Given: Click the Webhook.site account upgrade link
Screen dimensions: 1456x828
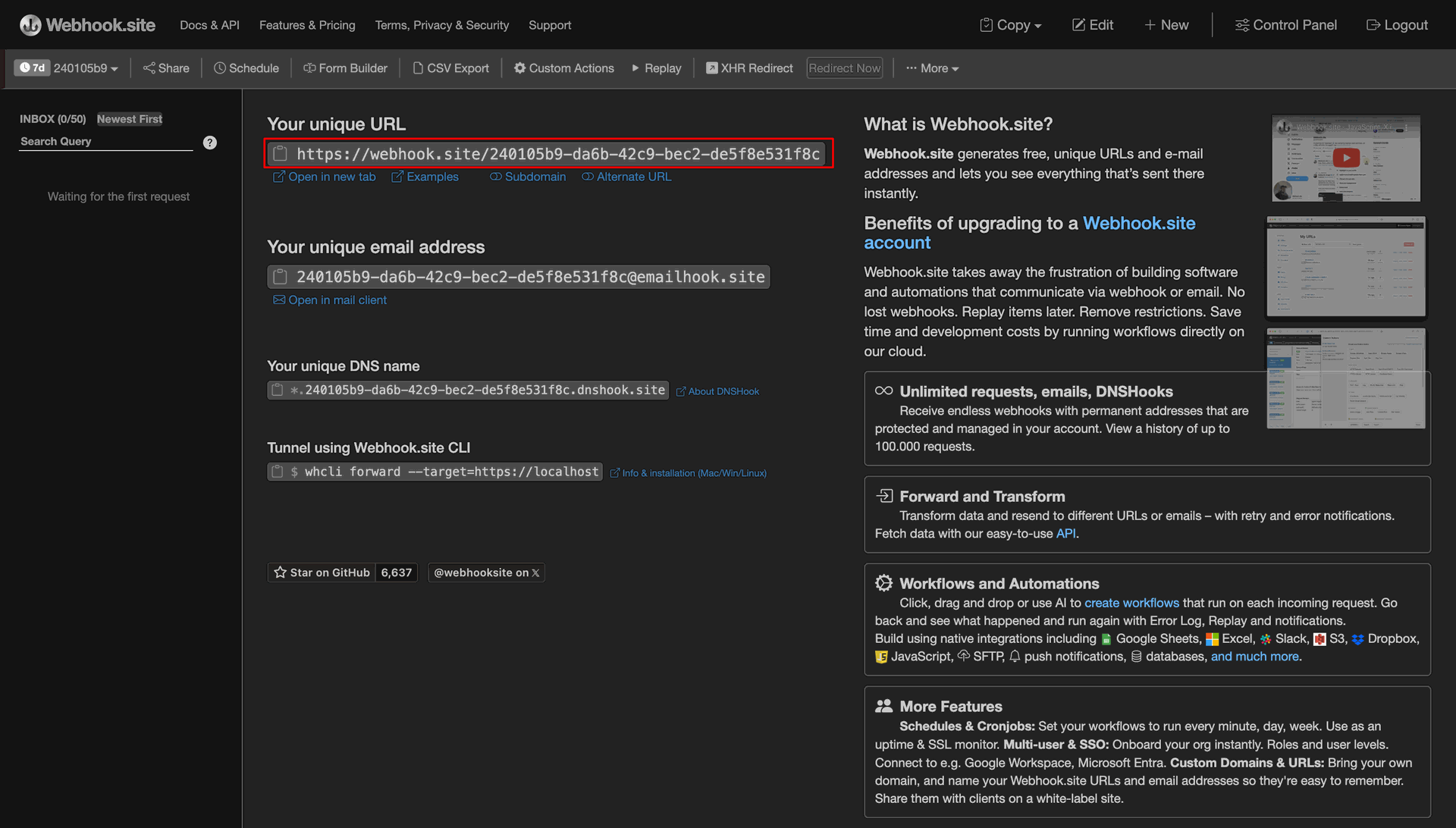Looking at the screenshot, I should (x=1030, y=233).
